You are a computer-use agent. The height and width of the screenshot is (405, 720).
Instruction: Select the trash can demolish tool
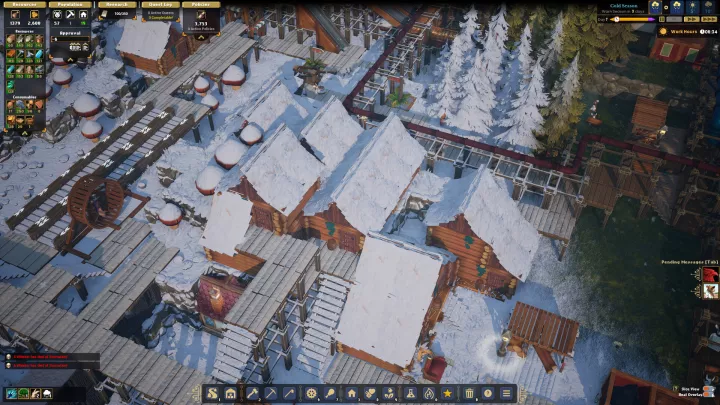point(468,393)
